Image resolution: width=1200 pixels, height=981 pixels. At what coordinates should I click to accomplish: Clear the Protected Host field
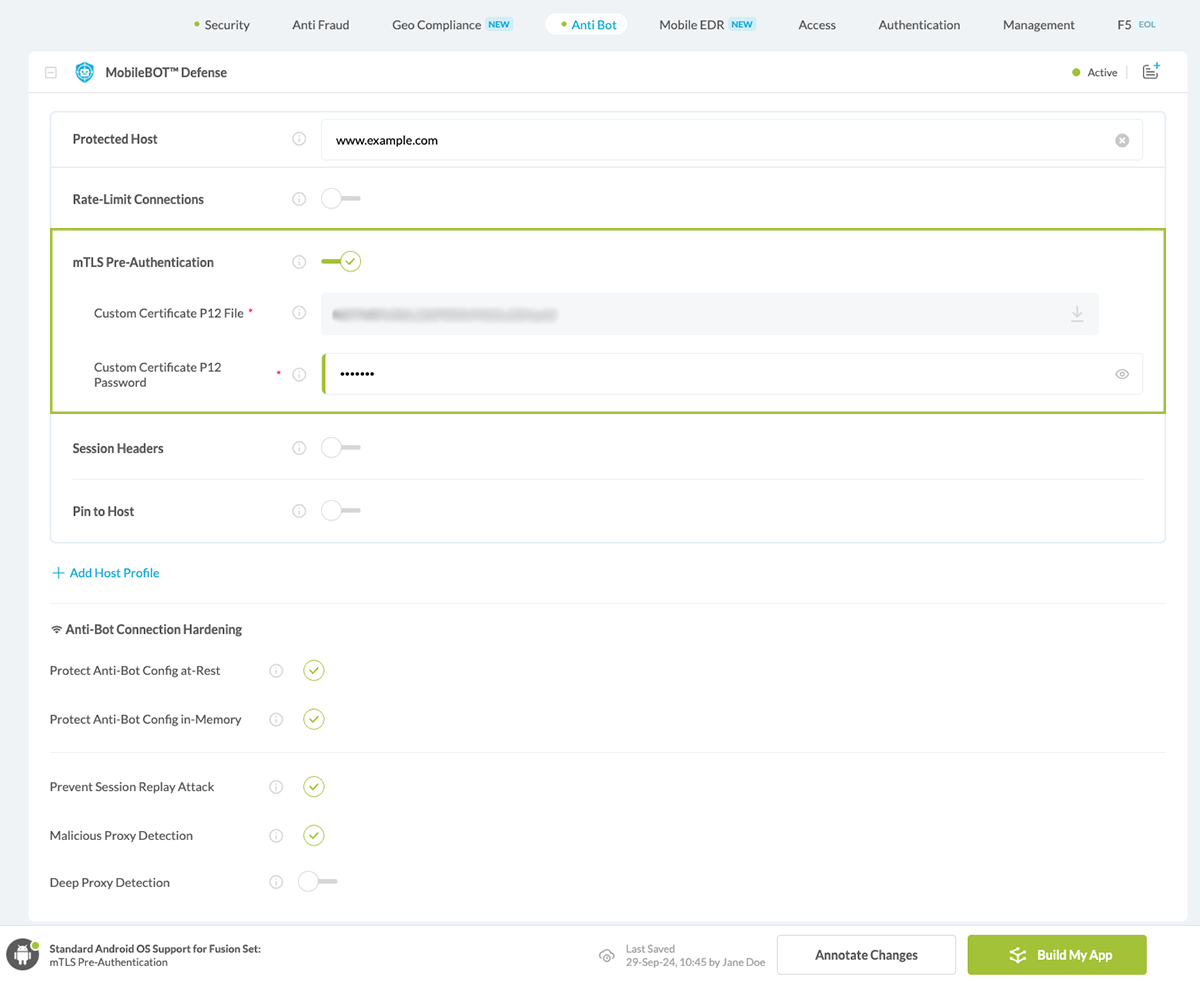point(1122,141)
